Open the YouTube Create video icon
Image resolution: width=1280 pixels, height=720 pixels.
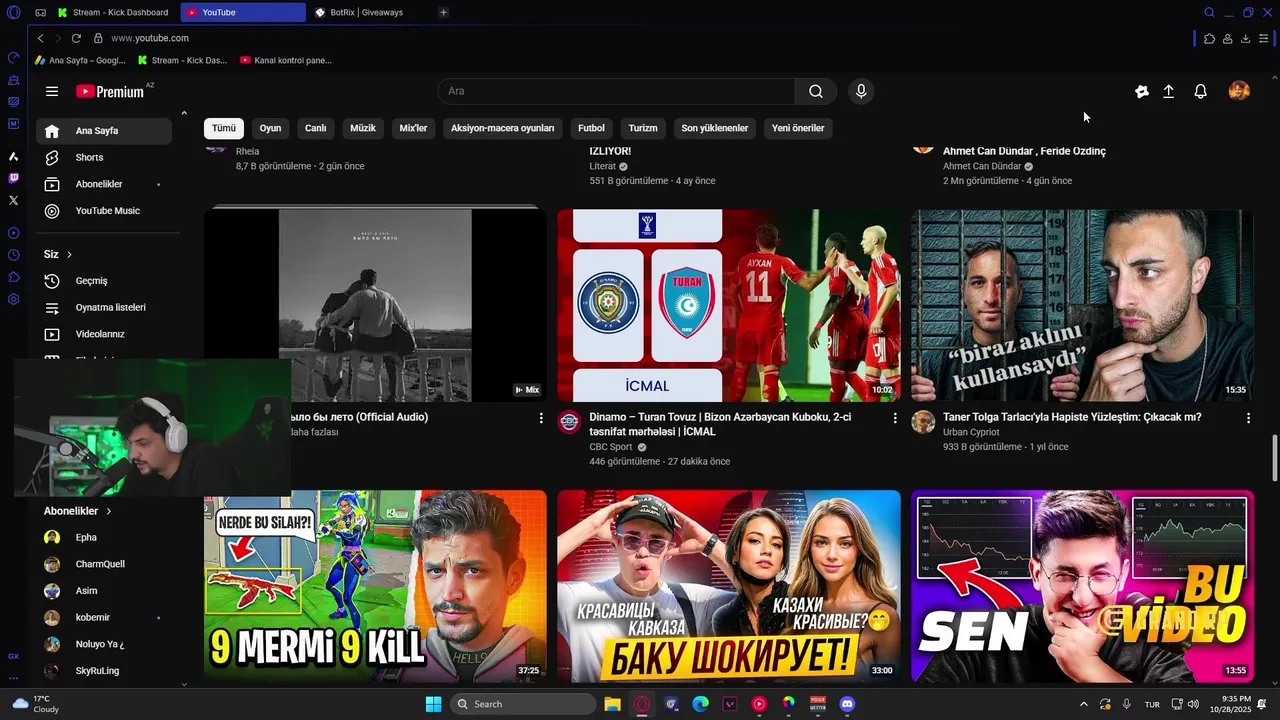click(x=1142, y=91)
